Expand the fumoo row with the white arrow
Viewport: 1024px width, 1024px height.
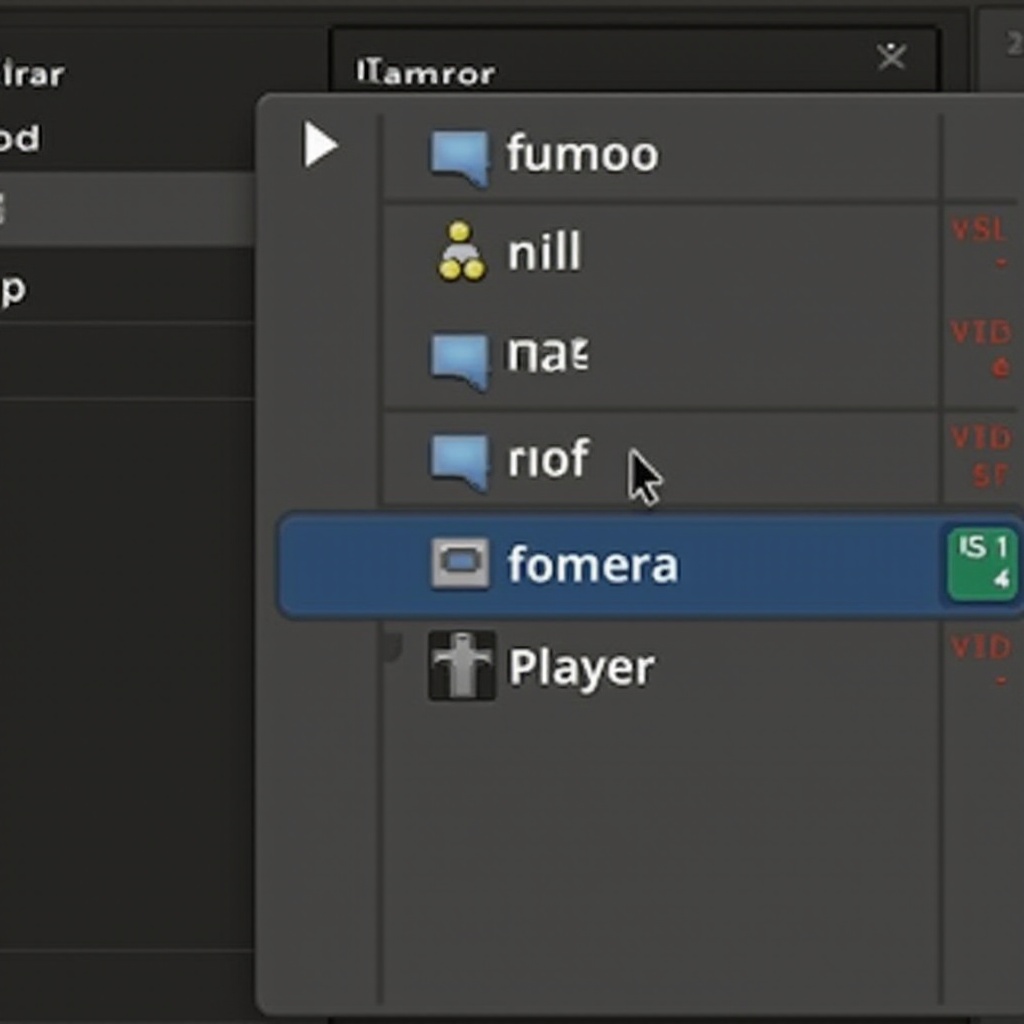pos(319,146)
